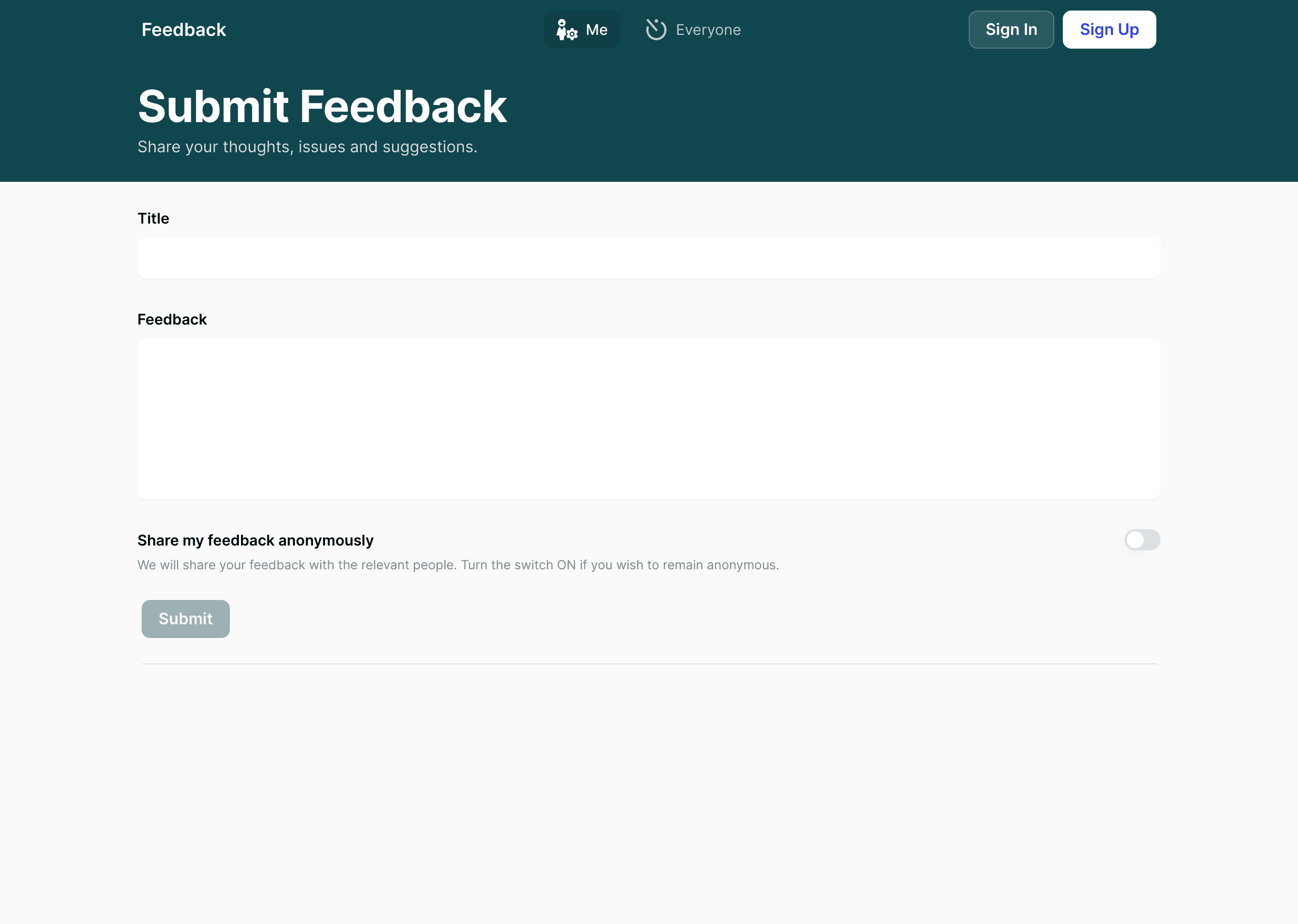Open the Sign In page
This screenshot has height=924, width=1298.
[x=1010, y=30]
